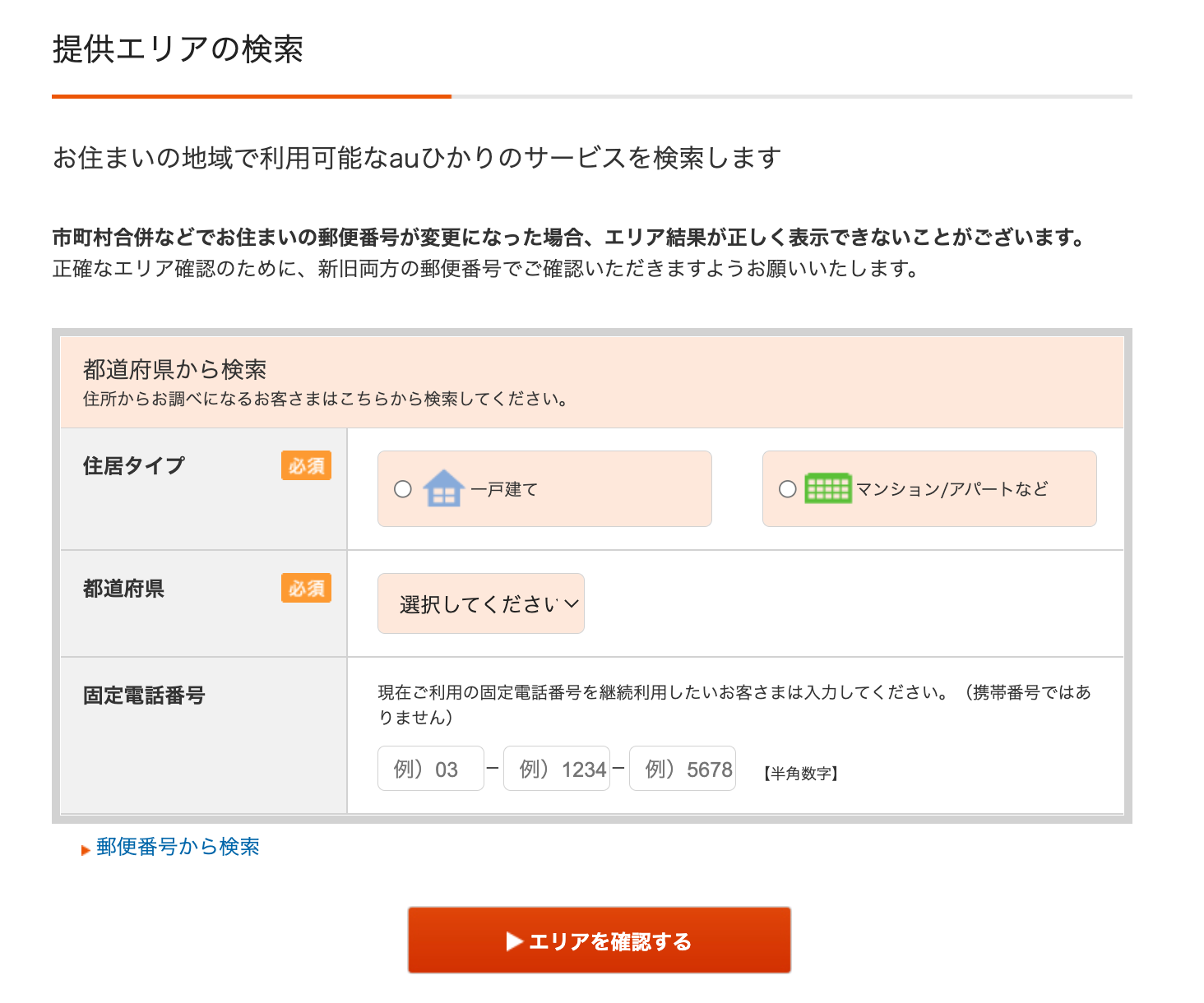
Task: Open the 郵便番号から検索 link
Action: [x=178, y=847]
